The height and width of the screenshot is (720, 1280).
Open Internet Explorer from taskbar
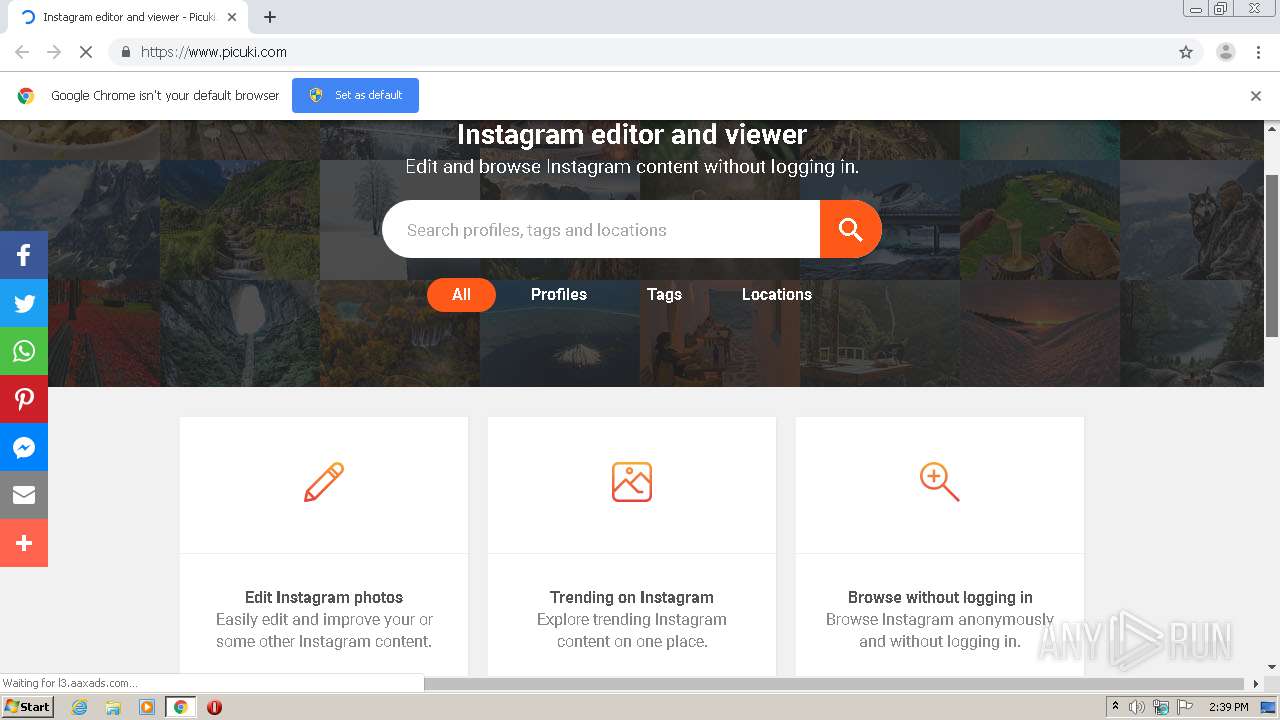(79, 707)
